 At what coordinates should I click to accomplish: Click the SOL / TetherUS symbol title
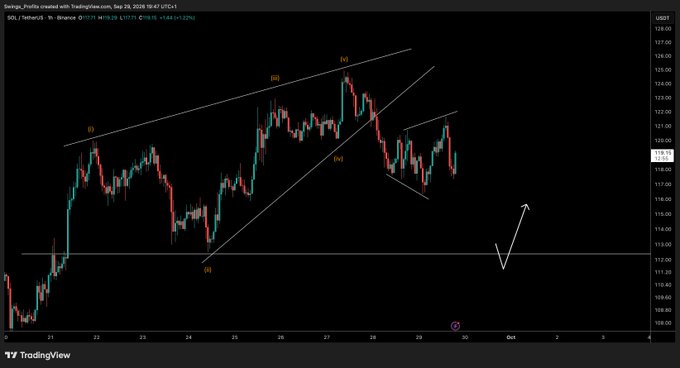point(25,18)
